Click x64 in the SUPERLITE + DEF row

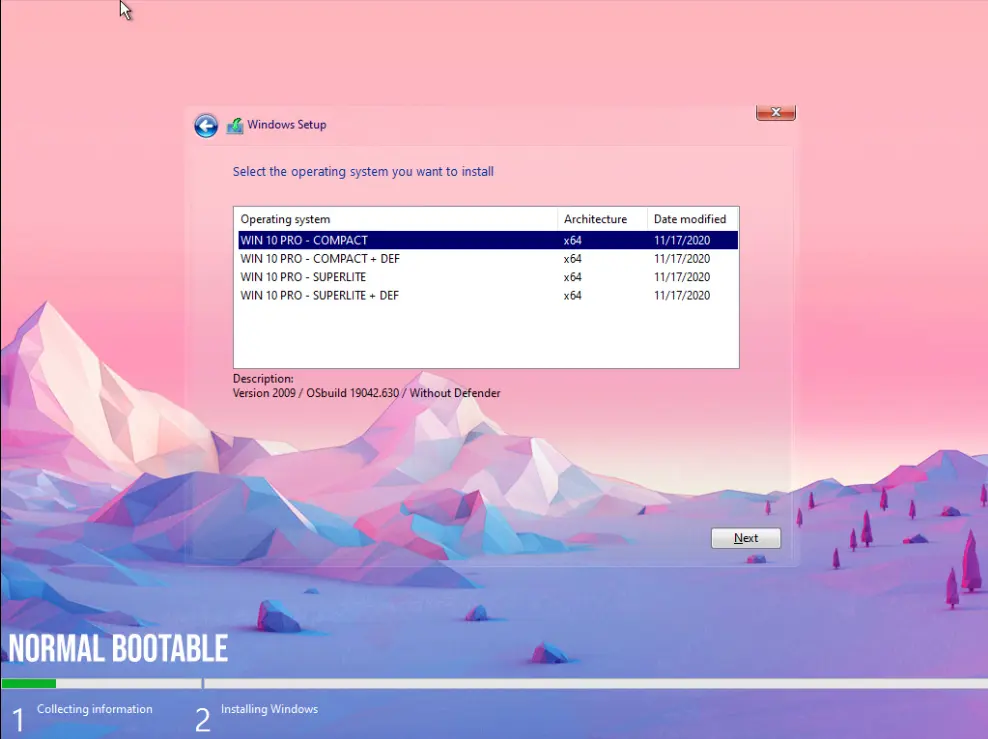(x=573, y=295)
